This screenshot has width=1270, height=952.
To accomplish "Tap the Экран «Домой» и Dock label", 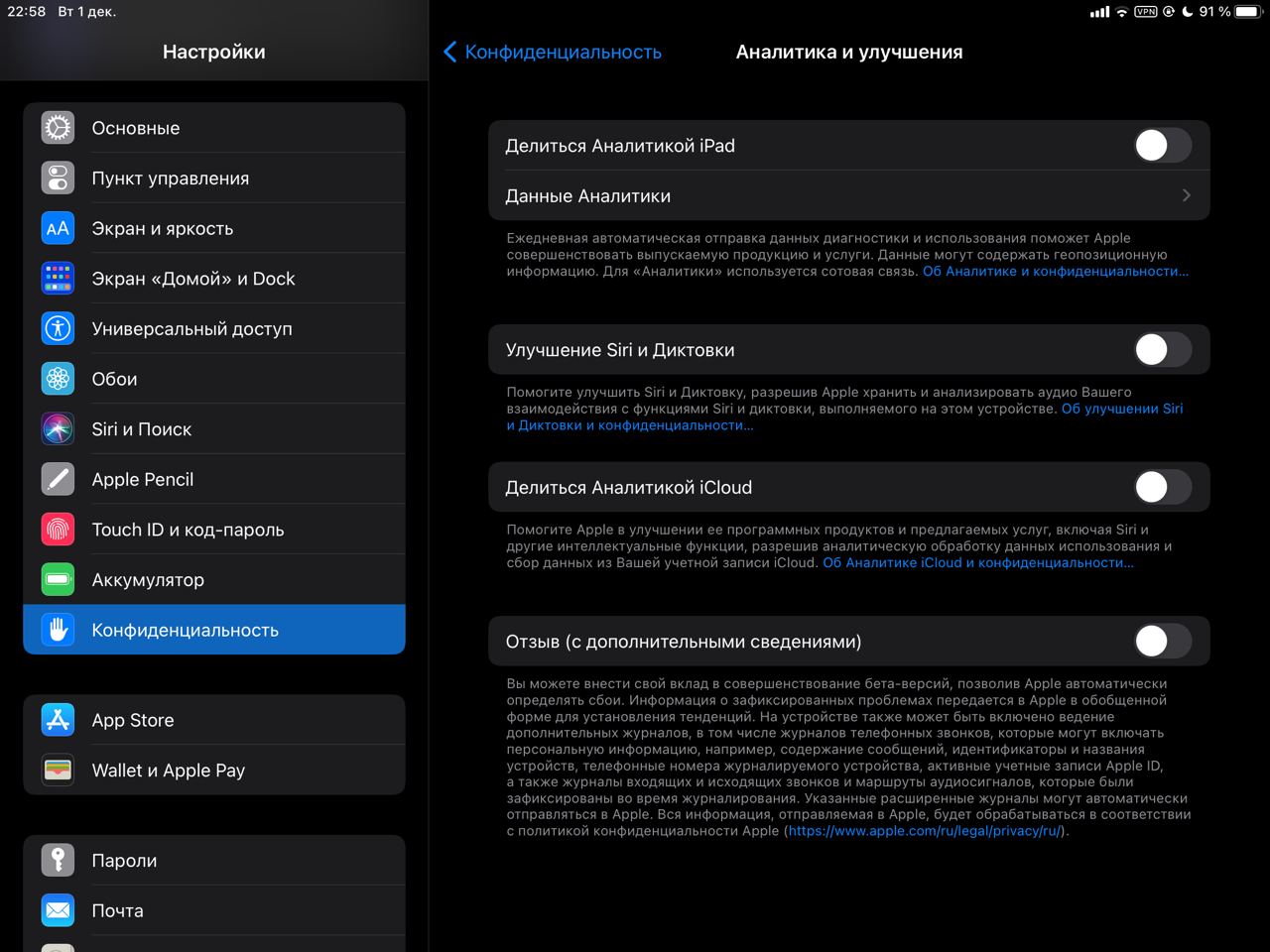I will click(193, 279).
